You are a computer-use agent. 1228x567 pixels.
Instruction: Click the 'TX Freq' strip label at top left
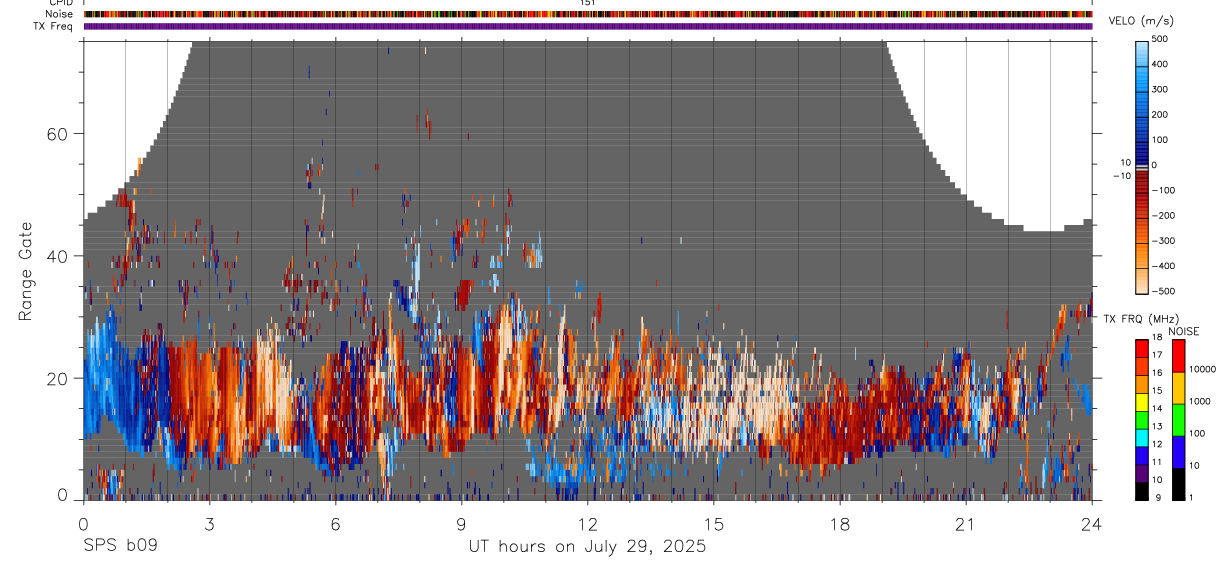pyautogui.click(x=55, y=26)
